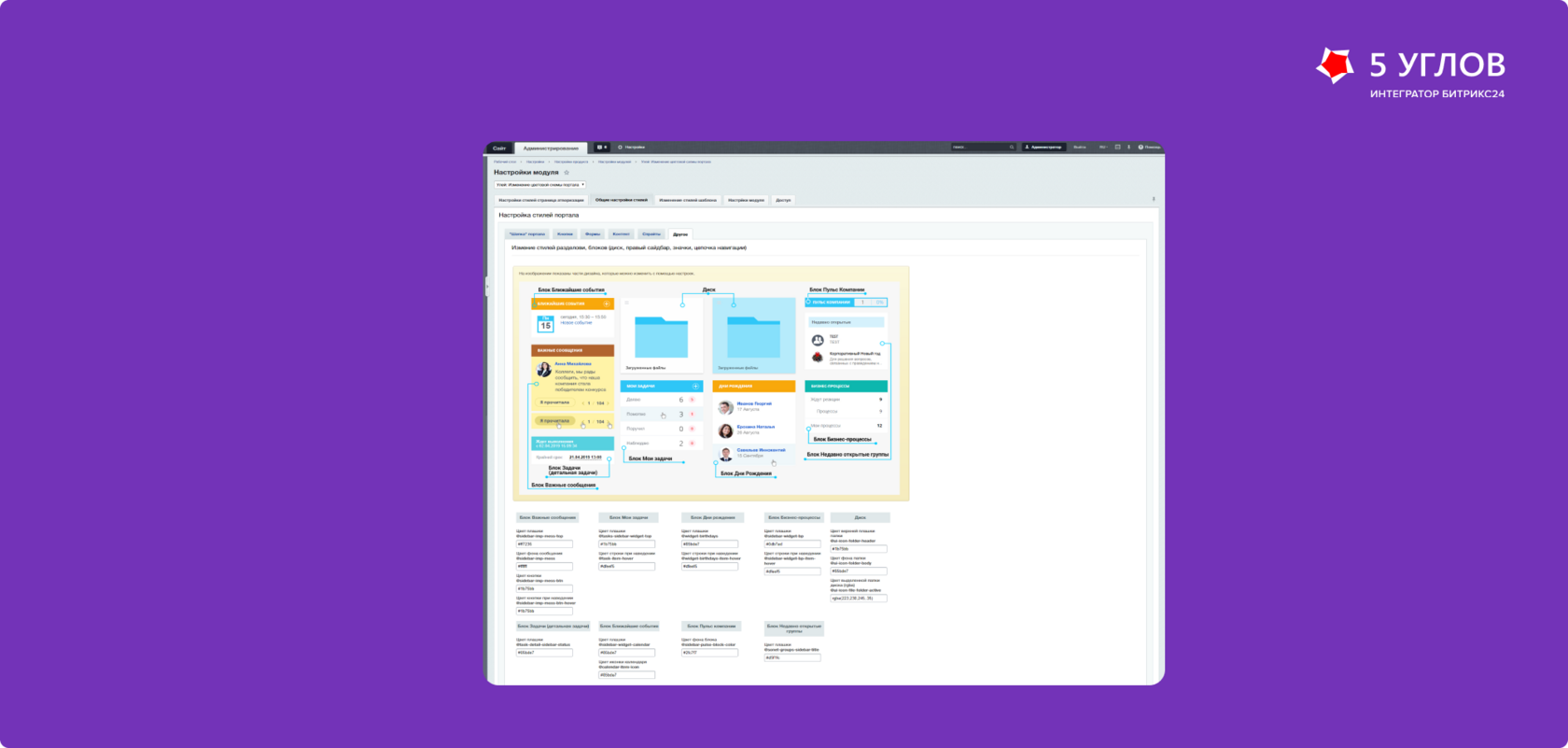Select the Спрайты sub-tab
Viewport: 1568px width, 748px height.
click(x=651, y=234)
